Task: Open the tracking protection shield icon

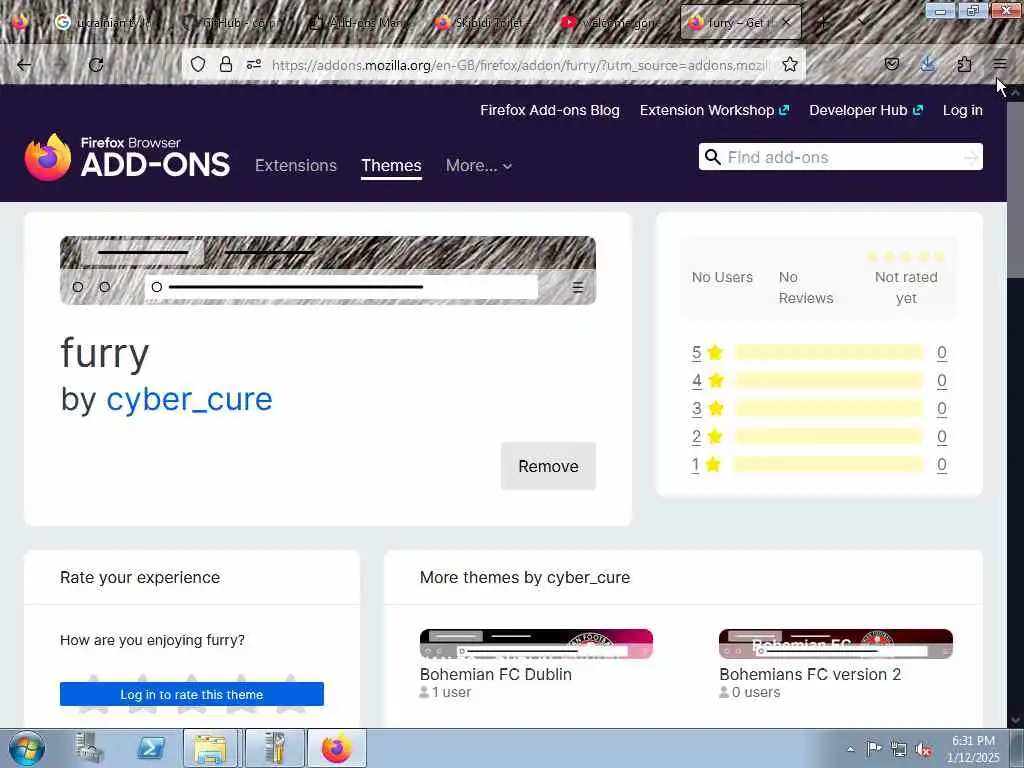Action: coord(198,64)
